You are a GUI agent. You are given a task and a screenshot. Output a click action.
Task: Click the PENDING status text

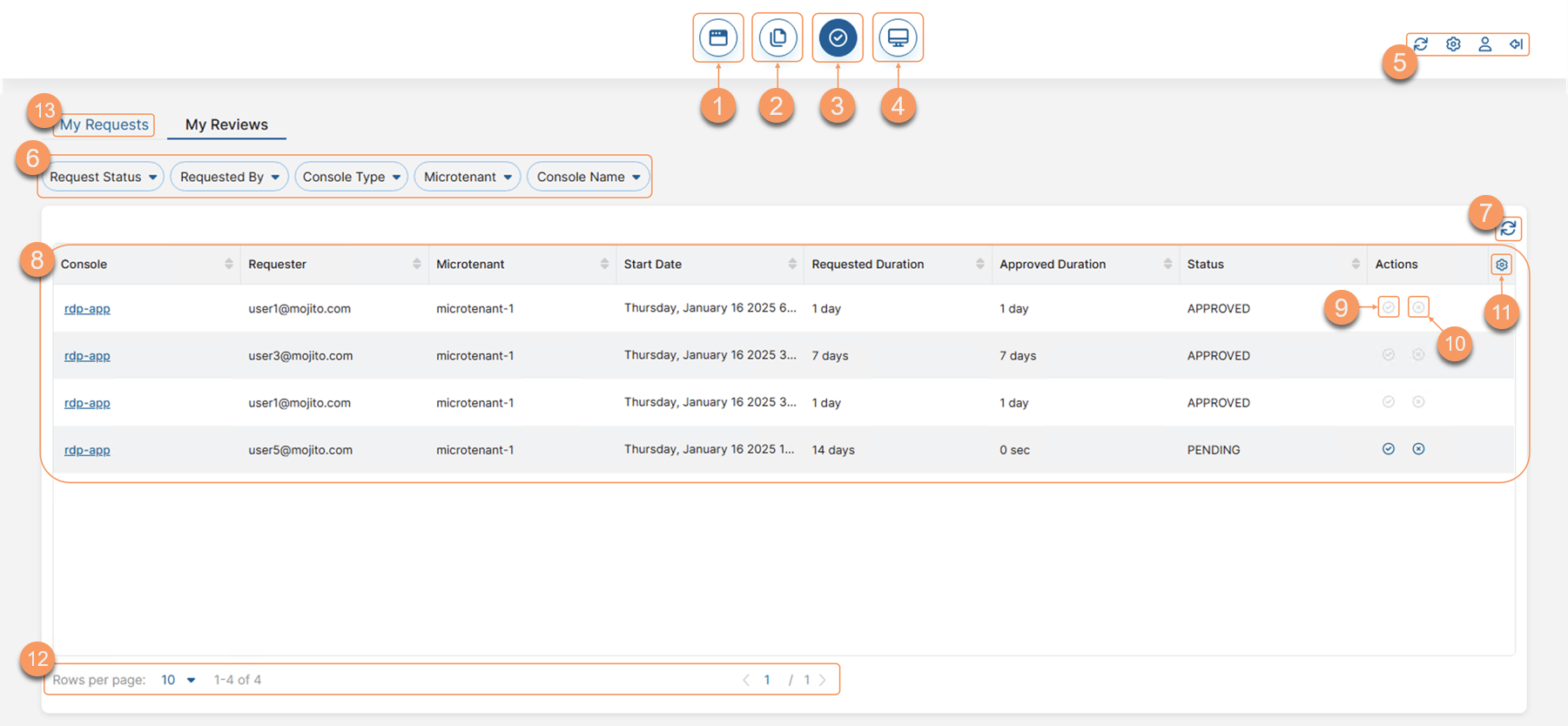1214,450
